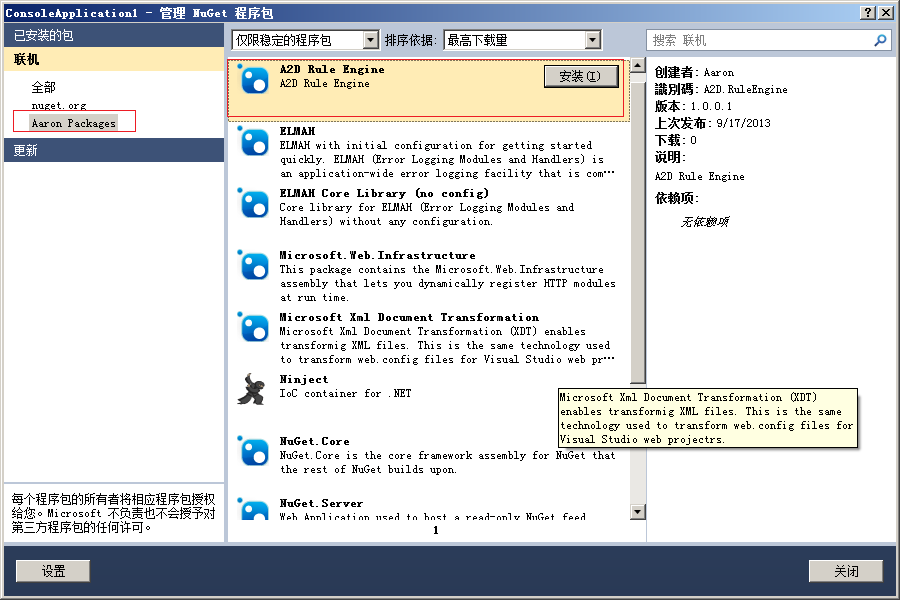Click the Microsoft Xml Document Transformation icon
This screenshot has width=900, height=600.
click(254, 328)
